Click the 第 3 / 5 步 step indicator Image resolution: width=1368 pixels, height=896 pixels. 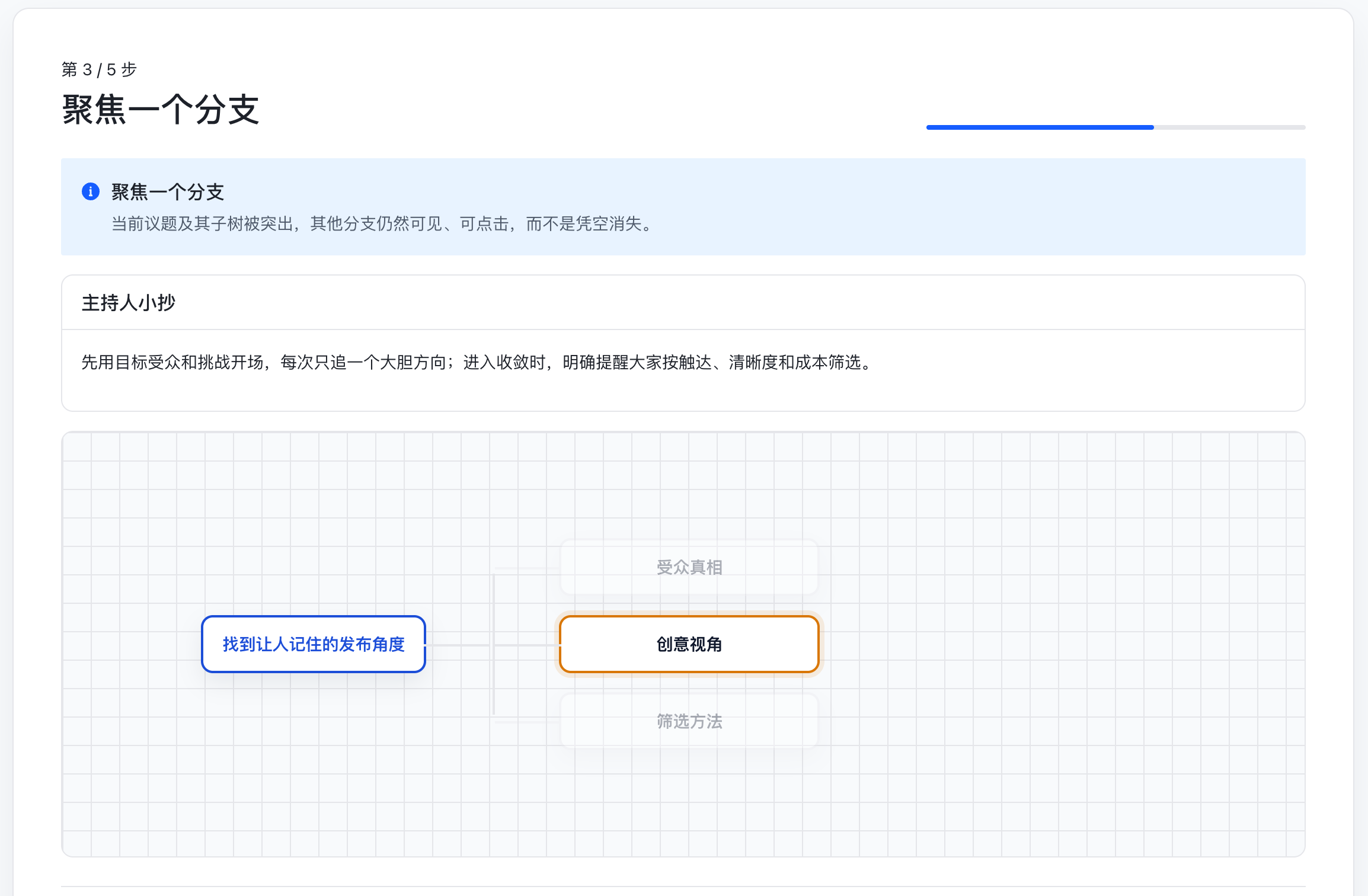point(99,70)
